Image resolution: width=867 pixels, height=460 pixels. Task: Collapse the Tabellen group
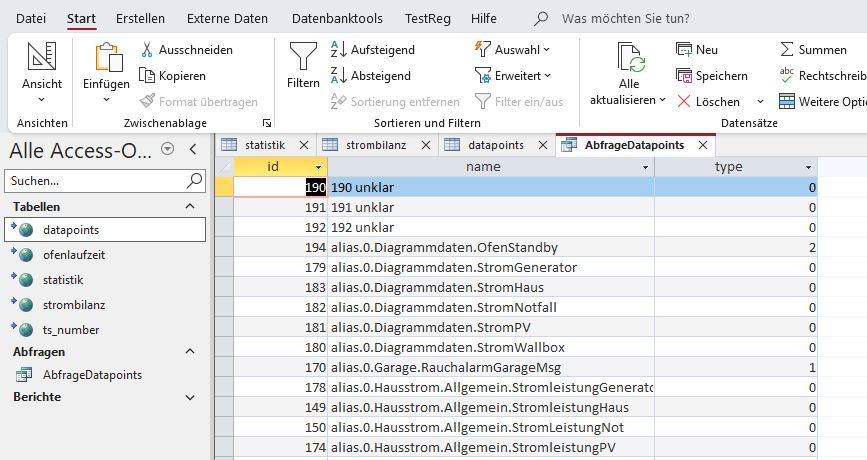pyautogui.click(x=190, y=207)
